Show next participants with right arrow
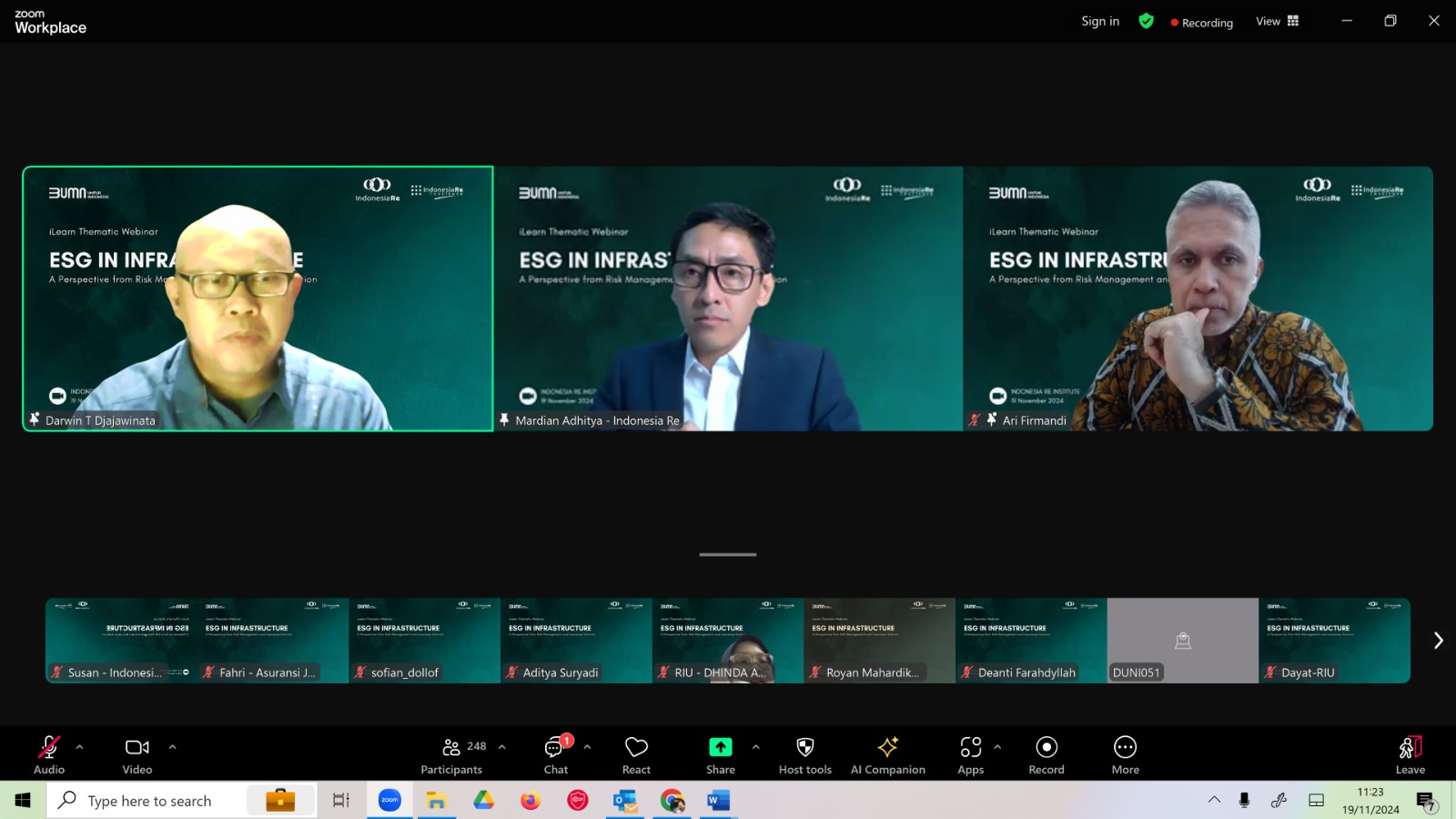The image size is (1456, 819). coord(1438,641)
